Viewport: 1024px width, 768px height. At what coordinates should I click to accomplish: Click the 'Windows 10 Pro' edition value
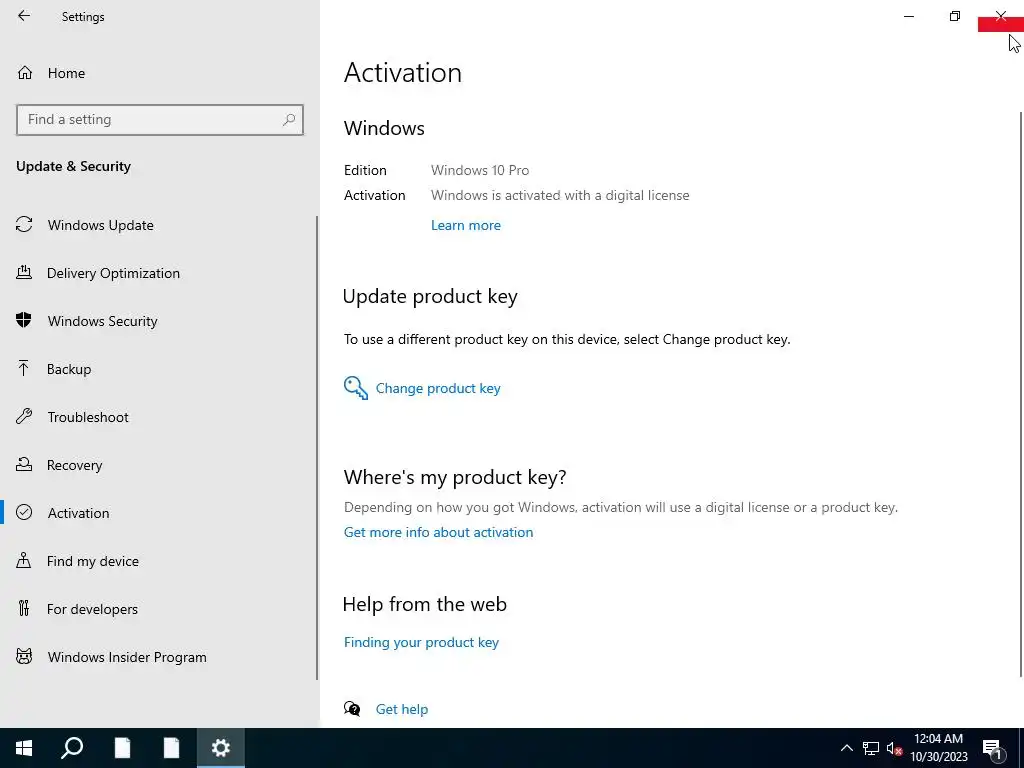coord(480,170)
